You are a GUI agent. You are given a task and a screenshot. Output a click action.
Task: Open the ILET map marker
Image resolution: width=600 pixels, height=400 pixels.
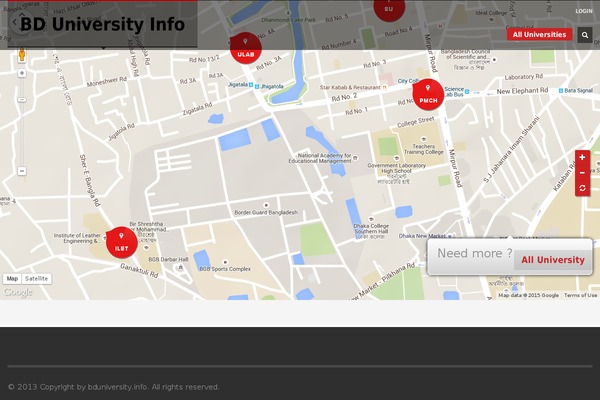pyautogui.click(x=122, y=242)
